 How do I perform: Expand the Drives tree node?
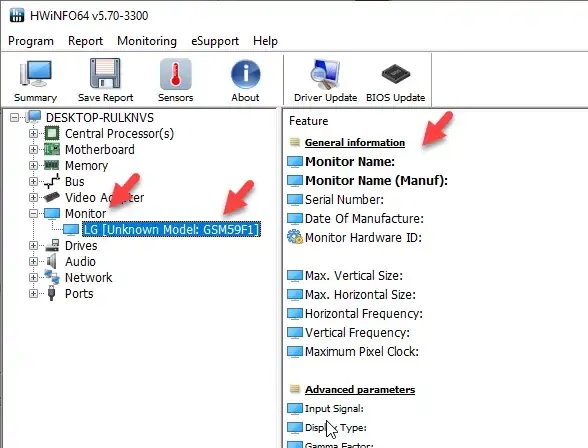[33, 246]
